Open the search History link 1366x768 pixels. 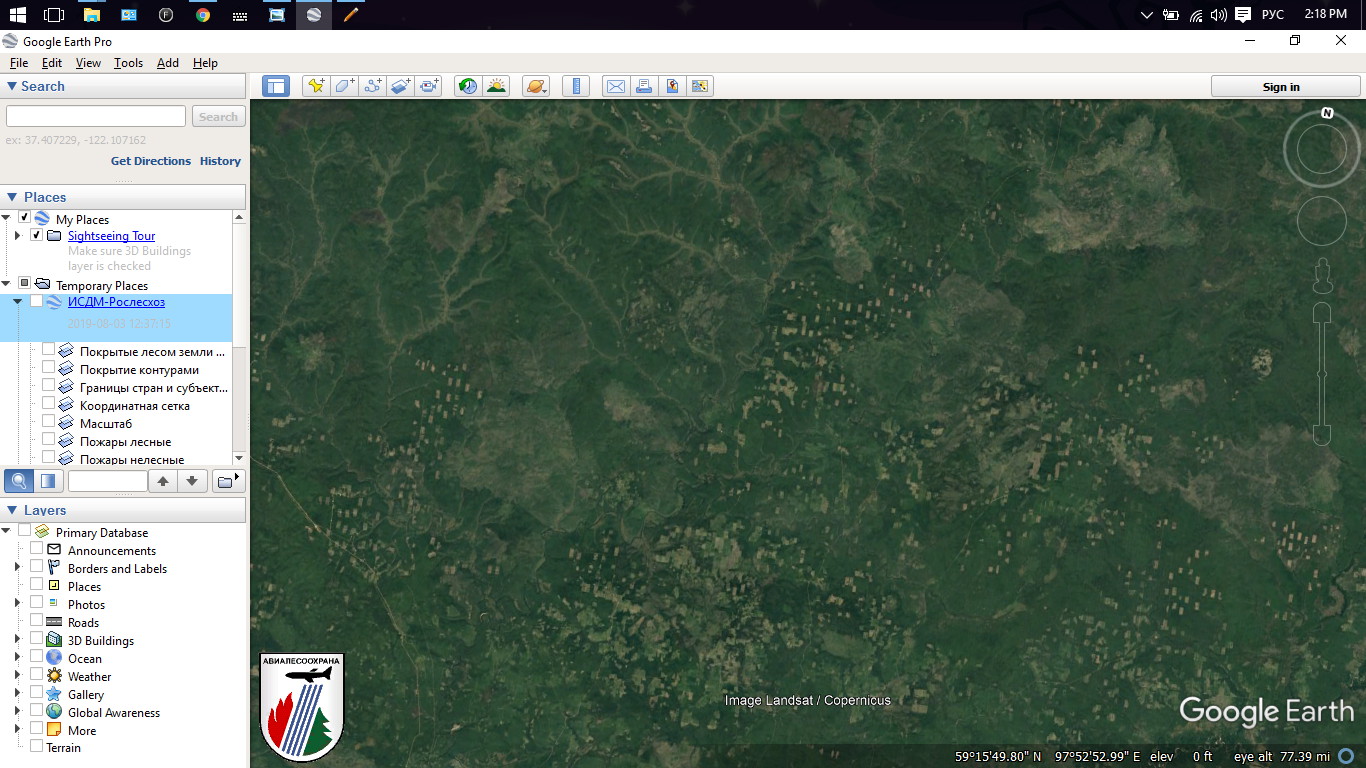(220, 161)
